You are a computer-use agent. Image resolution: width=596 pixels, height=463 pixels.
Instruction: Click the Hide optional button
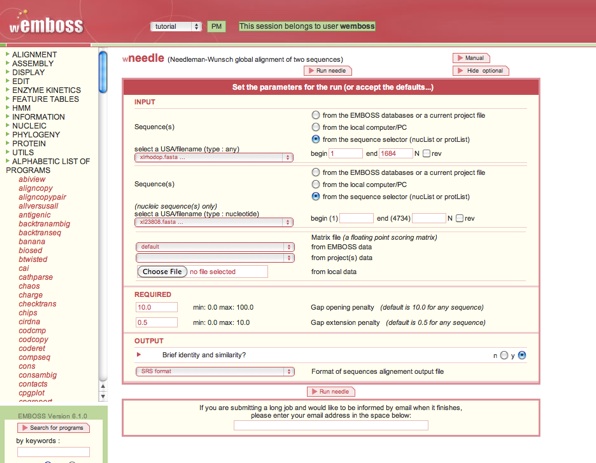(480, 71)
